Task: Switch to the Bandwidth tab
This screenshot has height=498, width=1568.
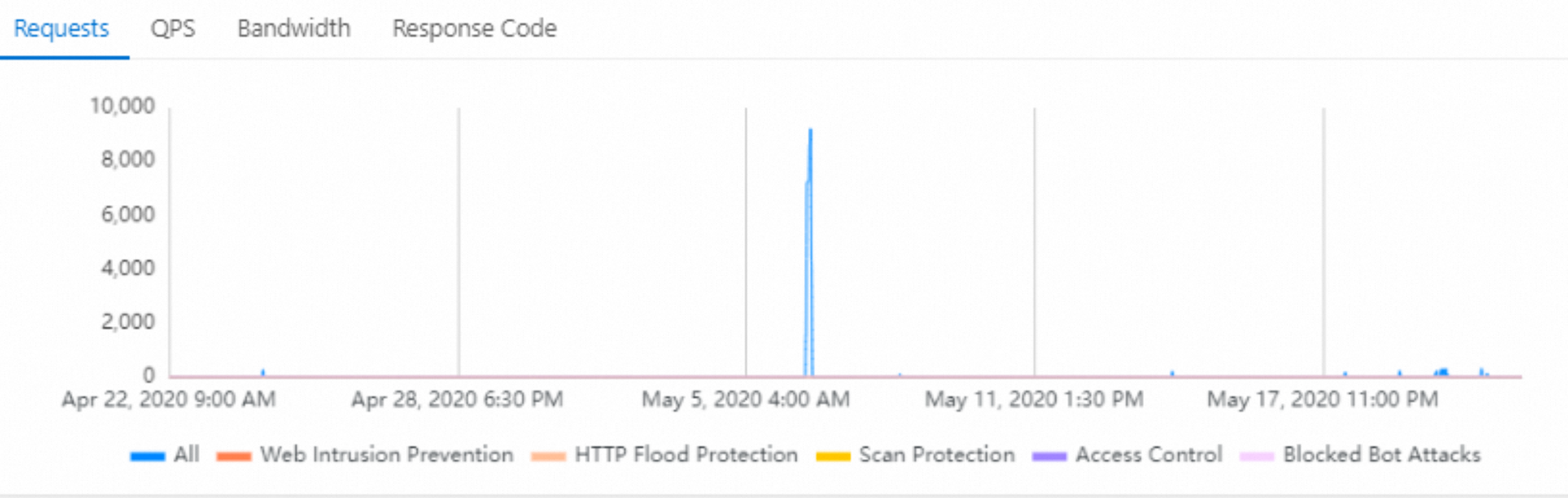Action: [x=294, y=29]
